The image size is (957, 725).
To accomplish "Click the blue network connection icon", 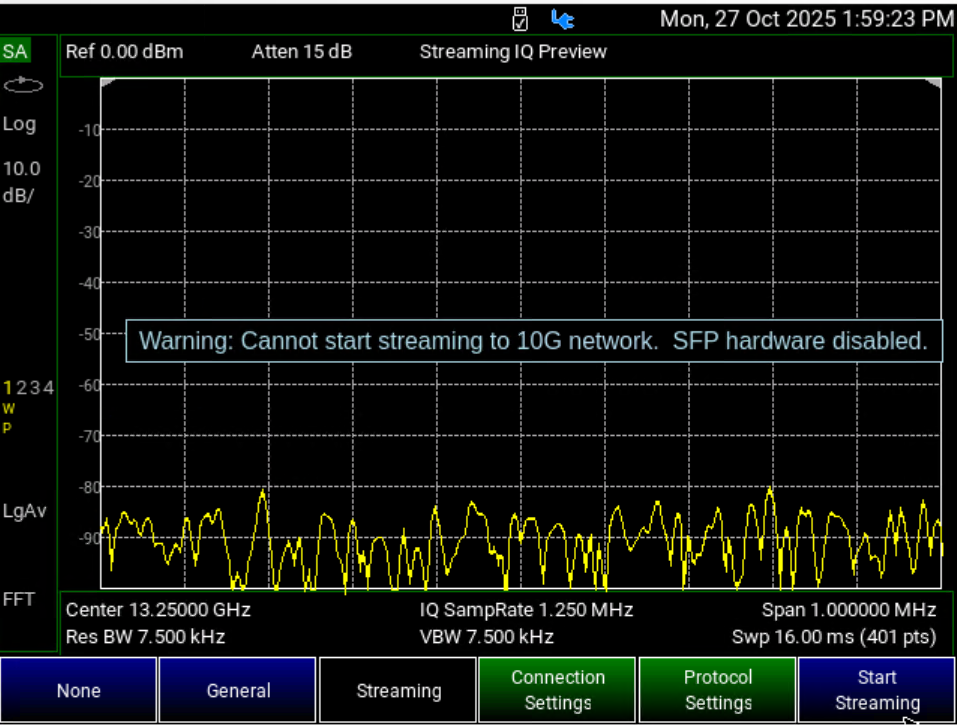I will (x=562, y=20).
